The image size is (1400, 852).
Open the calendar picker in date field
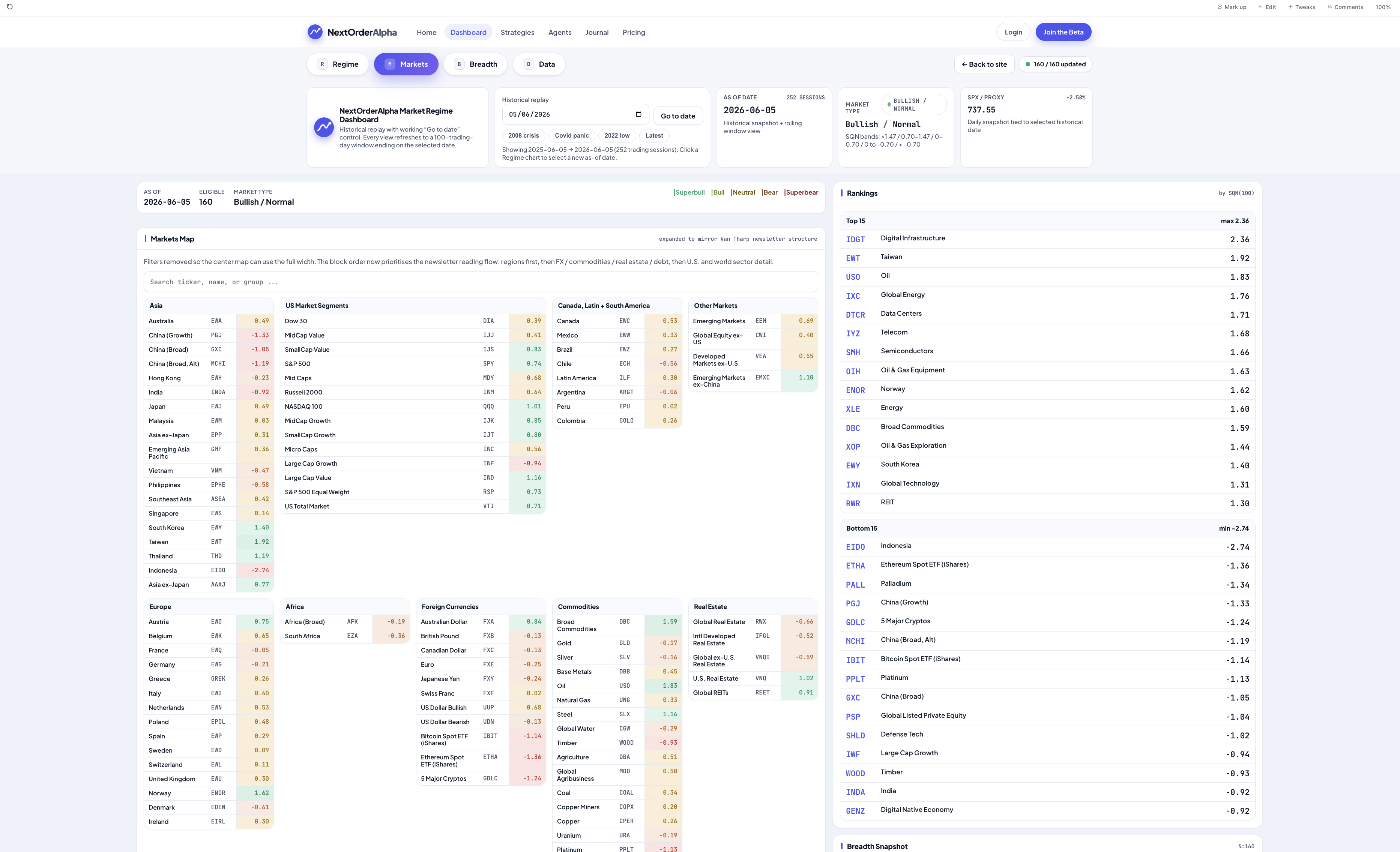click(638, 114)
